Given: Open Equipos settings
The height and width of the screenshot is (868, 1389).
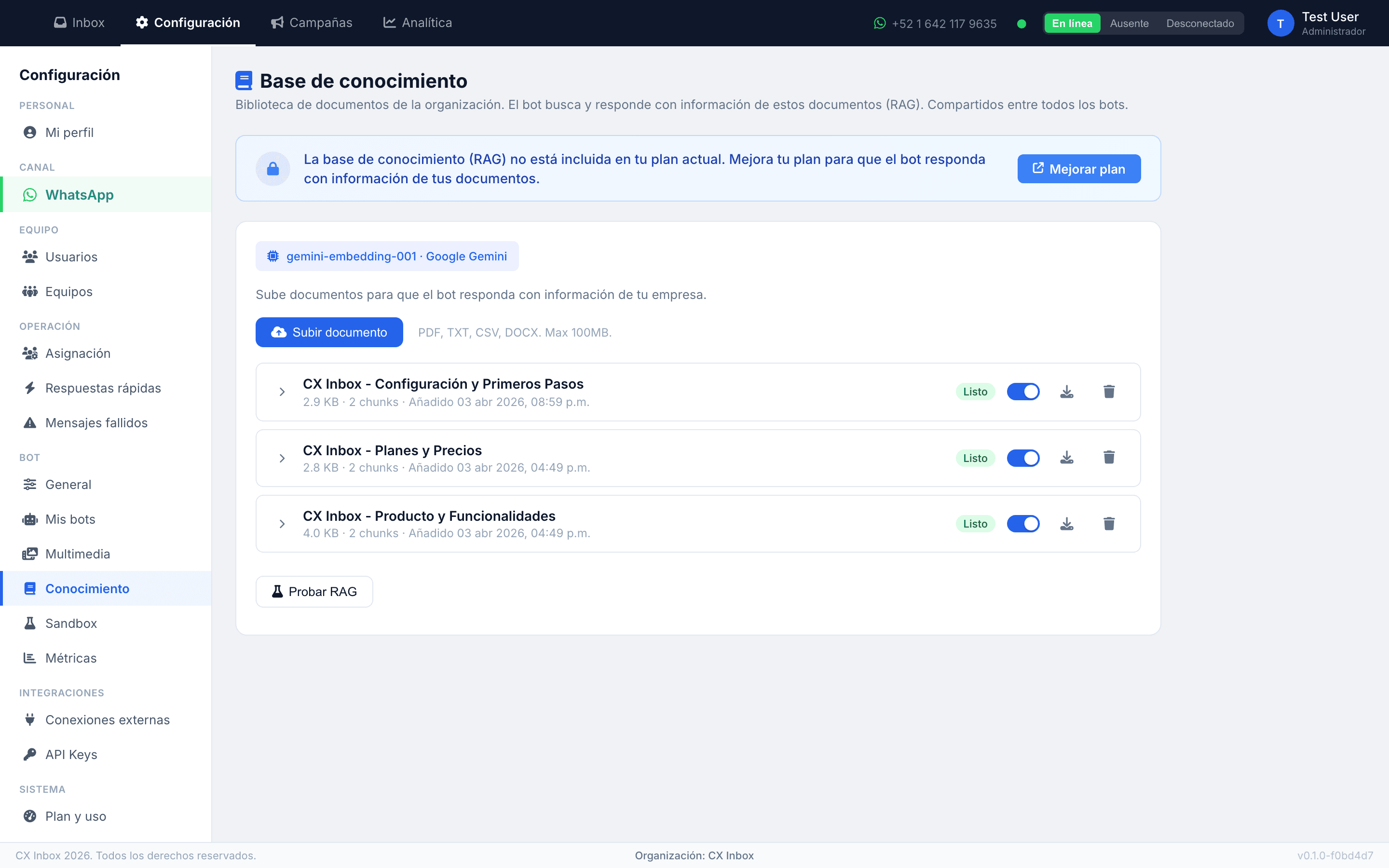Looking at the screenshot, I should coord(106,292).
